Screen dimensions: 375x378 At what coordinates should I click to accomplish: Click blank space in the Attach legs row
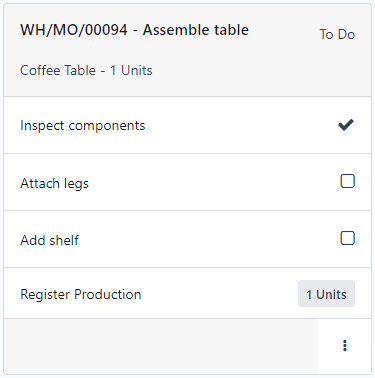pyautogui.click(x=213, y=182)
